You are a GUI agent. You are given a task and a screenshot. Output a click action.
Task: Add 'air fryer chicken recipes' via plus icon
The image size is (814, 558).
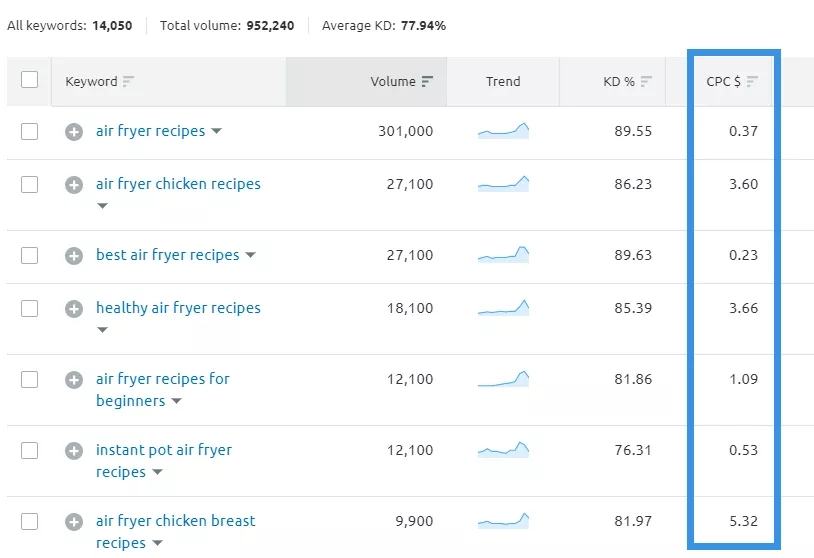[x=74, y=185]
